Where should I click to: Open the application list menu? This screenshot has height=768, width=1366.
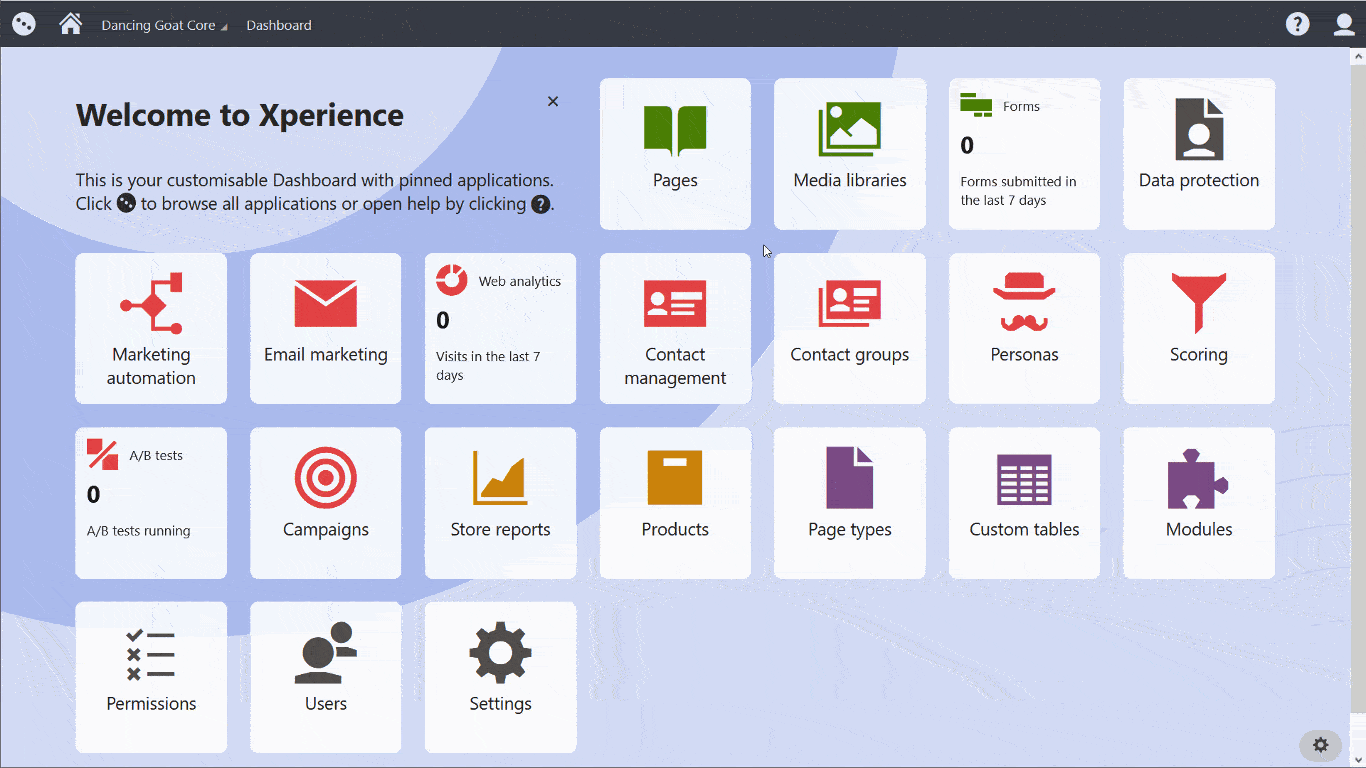22,23
